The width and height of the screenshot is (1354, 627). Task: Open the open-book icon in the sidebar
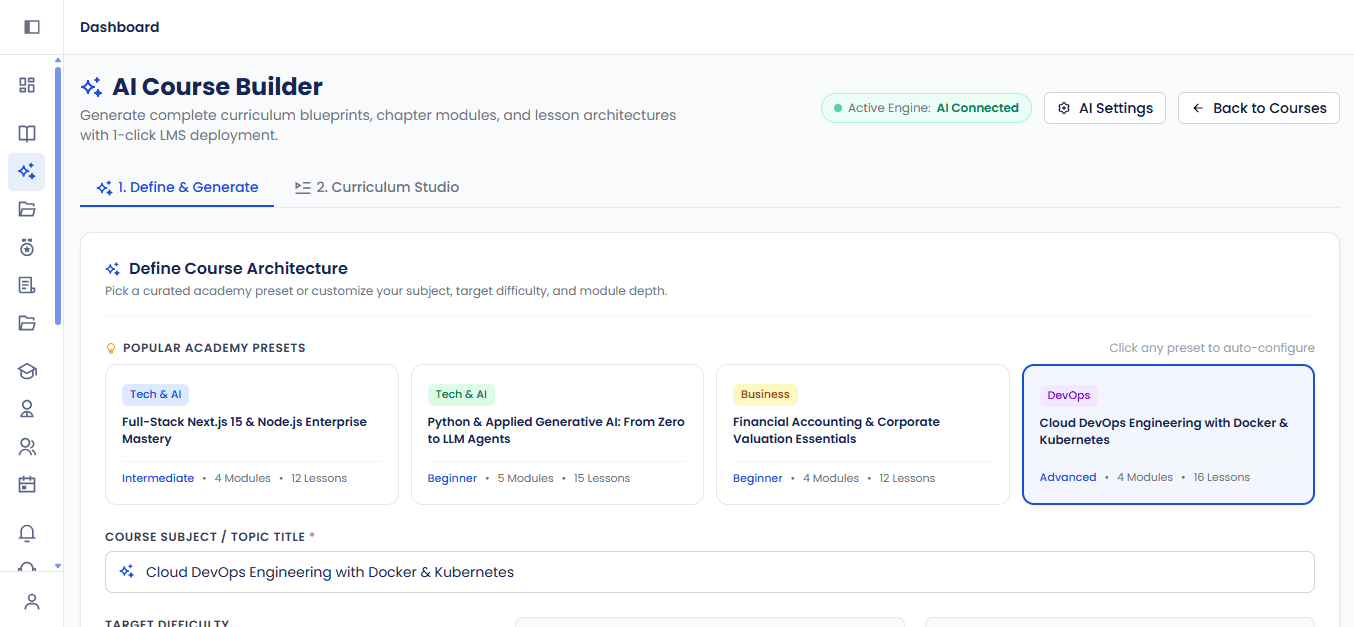point(27,133)
